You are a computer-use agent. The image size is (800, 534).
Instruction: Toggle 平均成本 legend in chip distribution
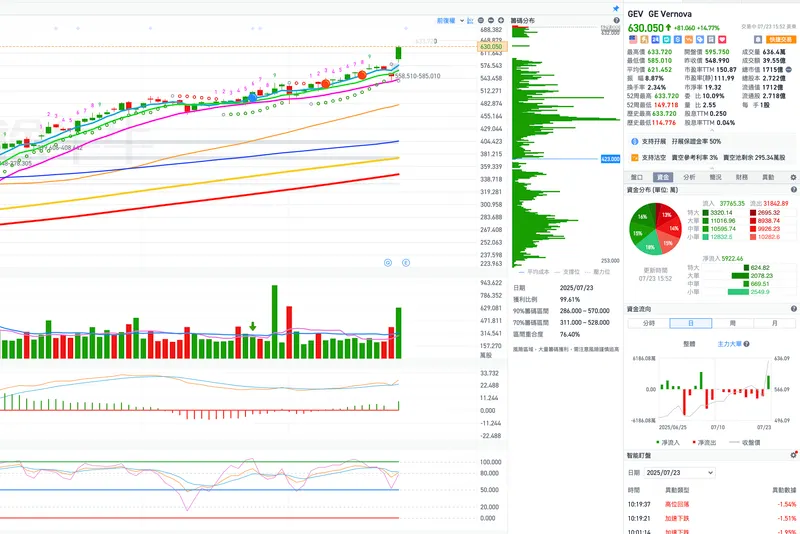pos(534,272)
